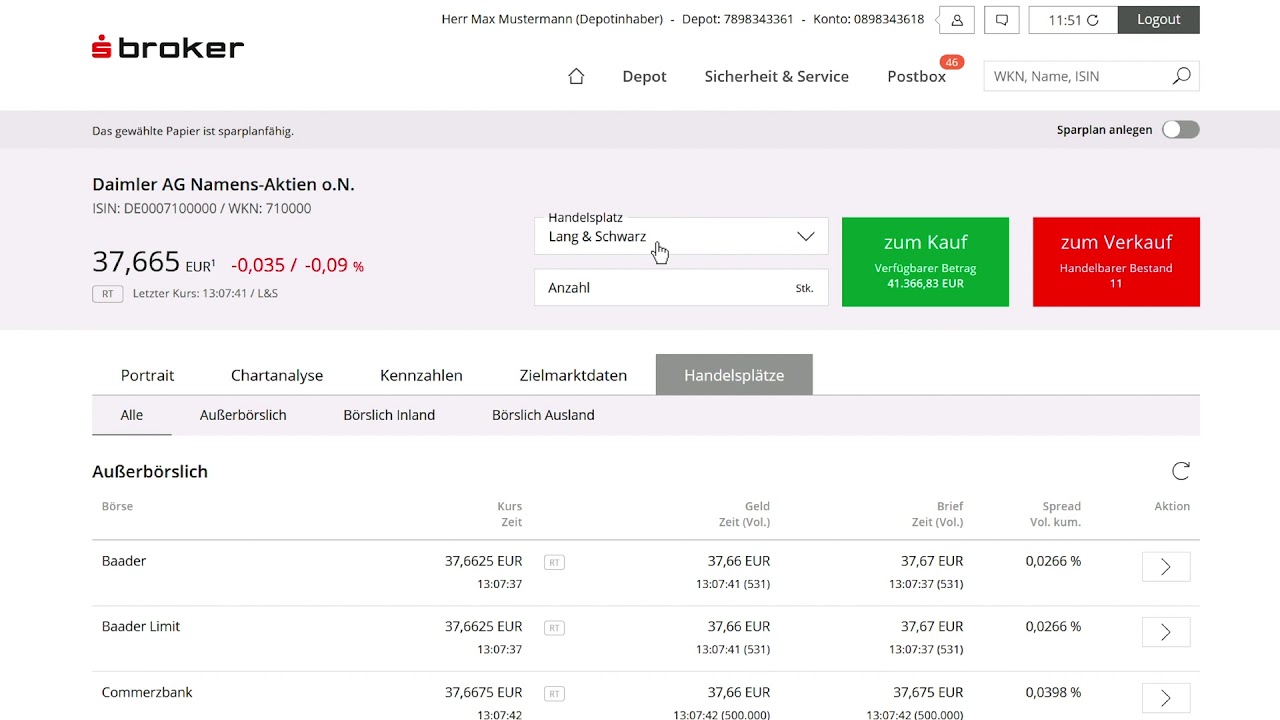Click the S Broker logo
1280x720 pixels.
(168, 47)
